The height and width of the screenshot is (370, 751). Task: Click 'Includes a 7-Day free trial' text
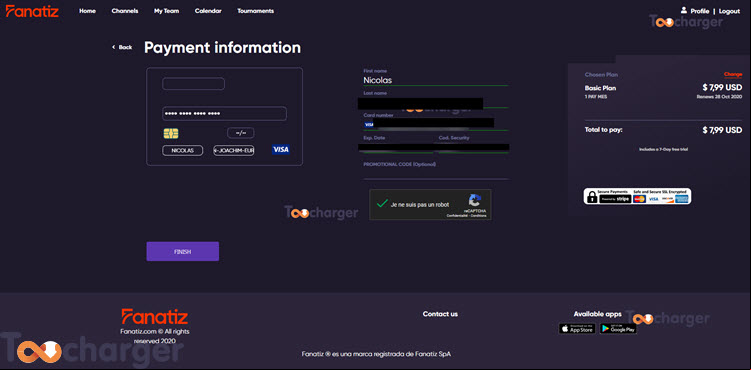pyautogui.click(x=663, y=149)
